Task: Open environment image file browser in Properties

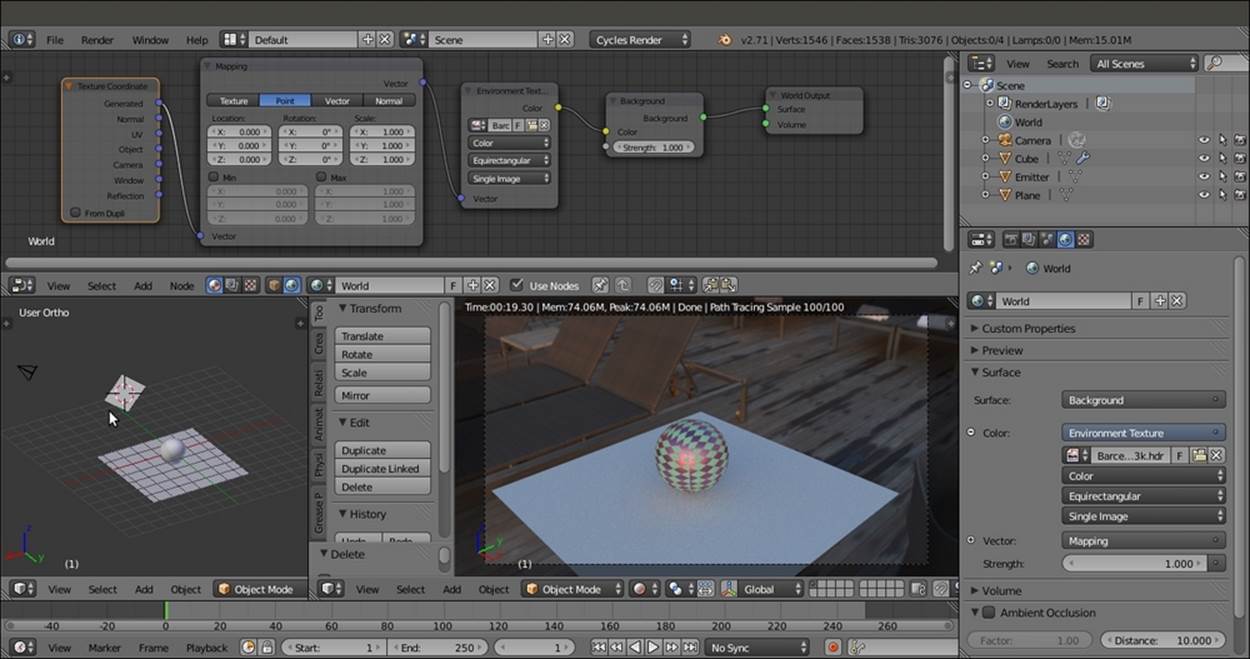Action: click(1198, 455)
